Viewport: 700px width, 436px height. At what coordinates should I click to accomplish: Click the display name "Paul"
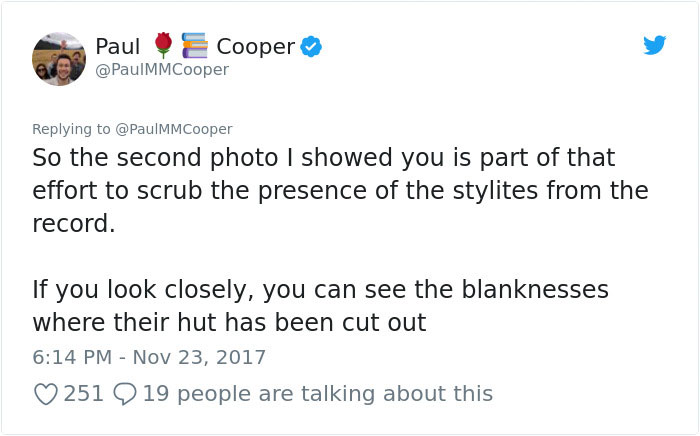point(118,46)
